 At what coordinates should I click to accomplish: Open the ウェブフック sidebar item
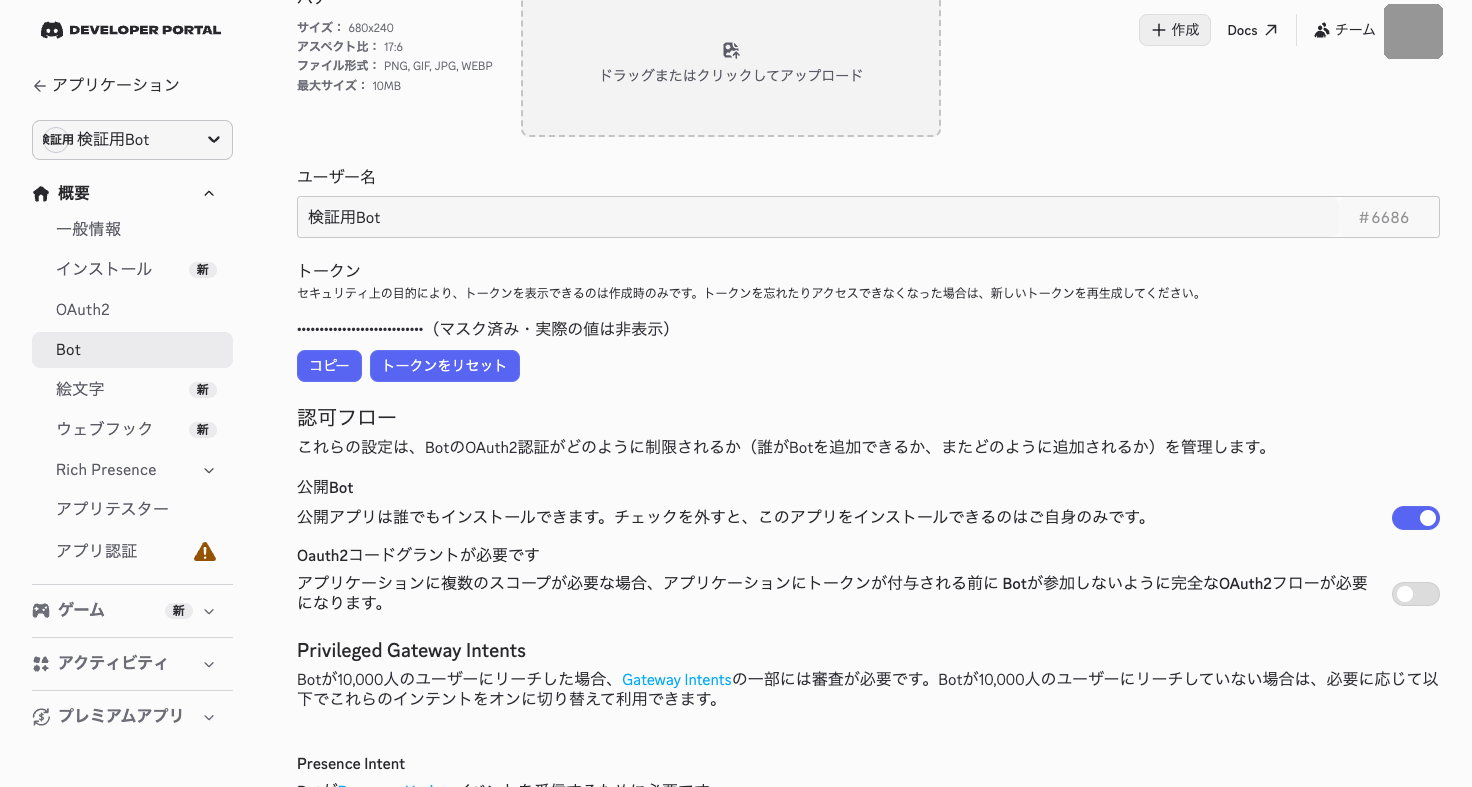(x=132, y=429)
